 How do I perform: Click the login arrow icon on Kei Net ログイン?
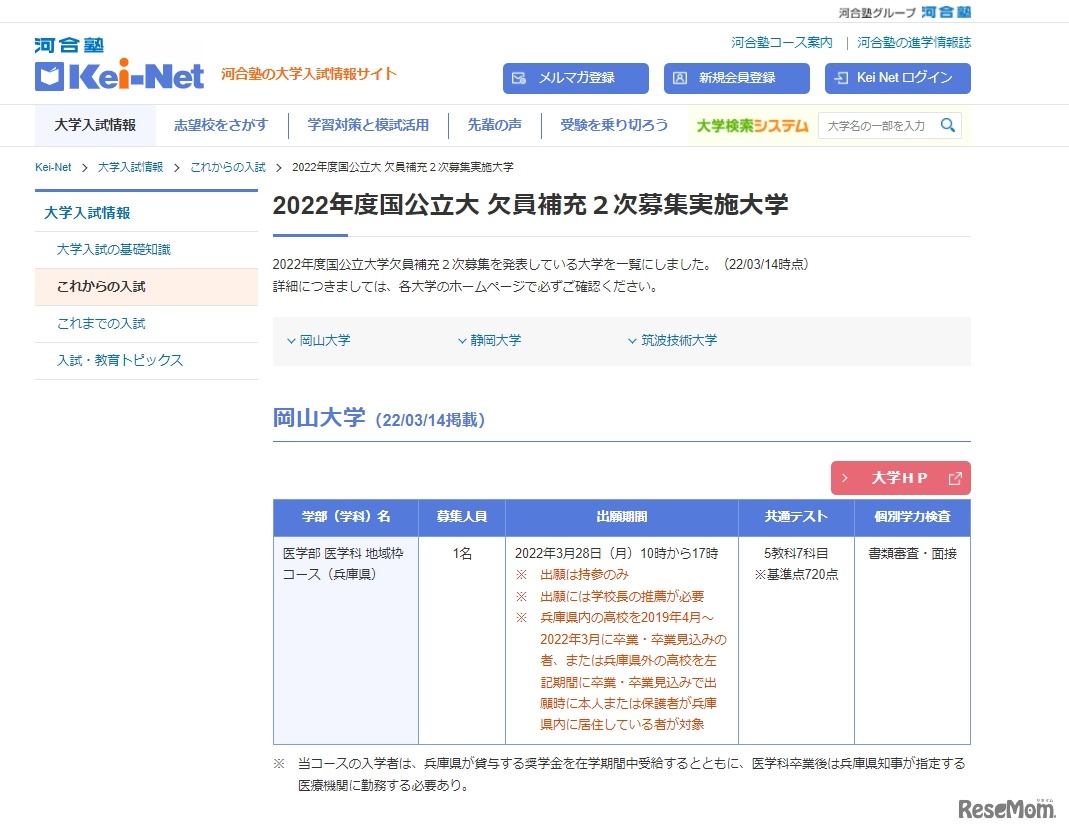coord(843,77)
